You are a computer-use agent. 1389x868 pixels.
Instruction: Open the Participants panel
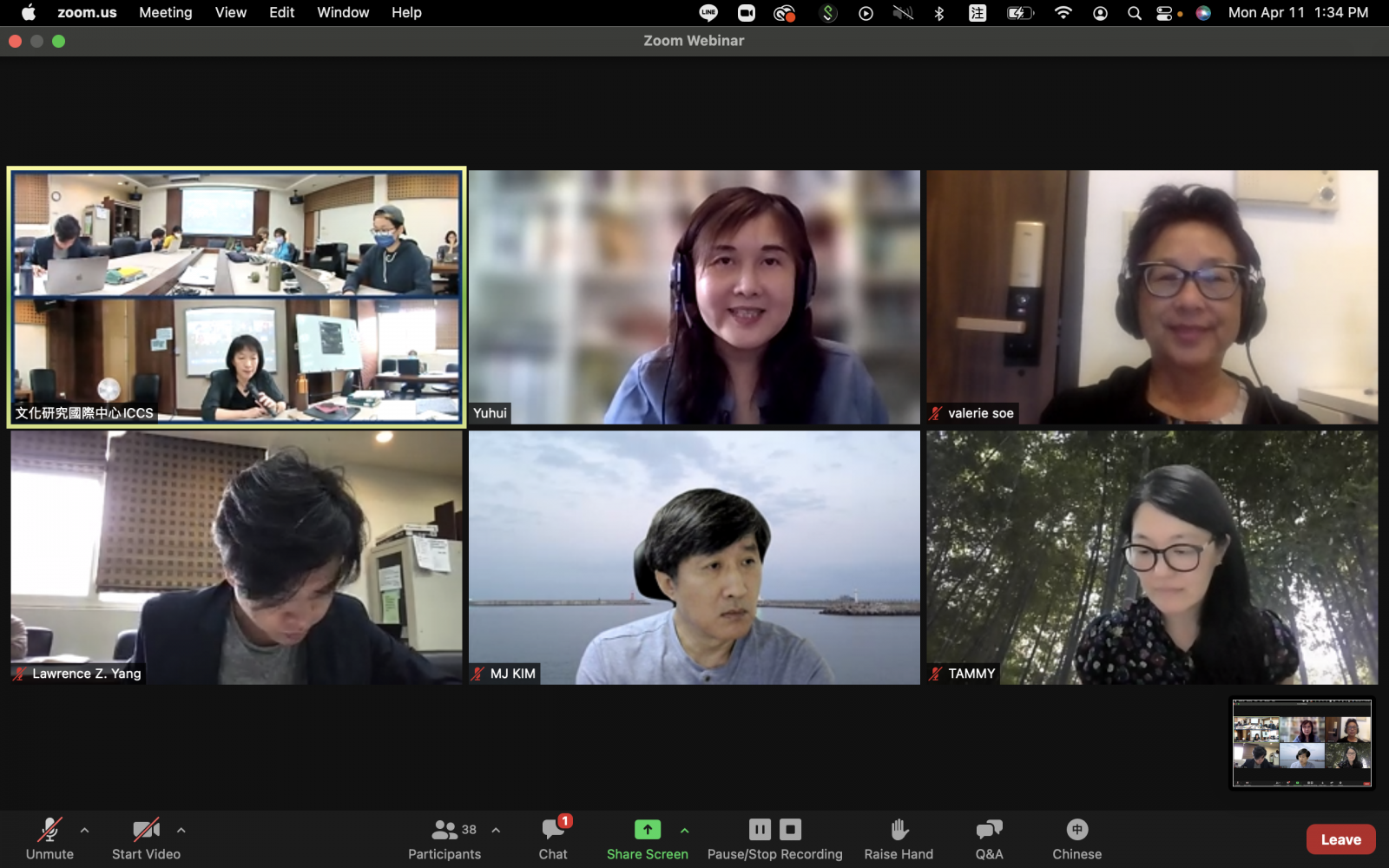444,839
